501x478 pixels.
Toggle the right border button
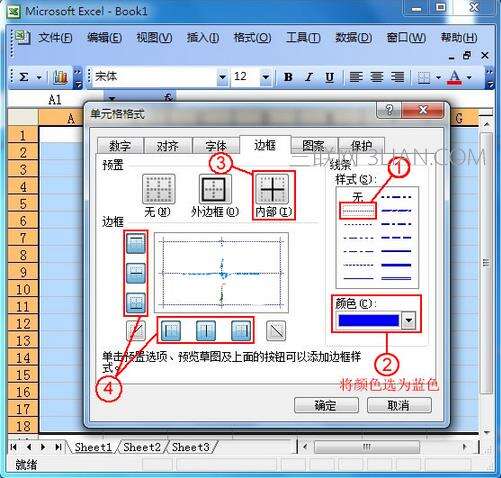coord(241,331)
